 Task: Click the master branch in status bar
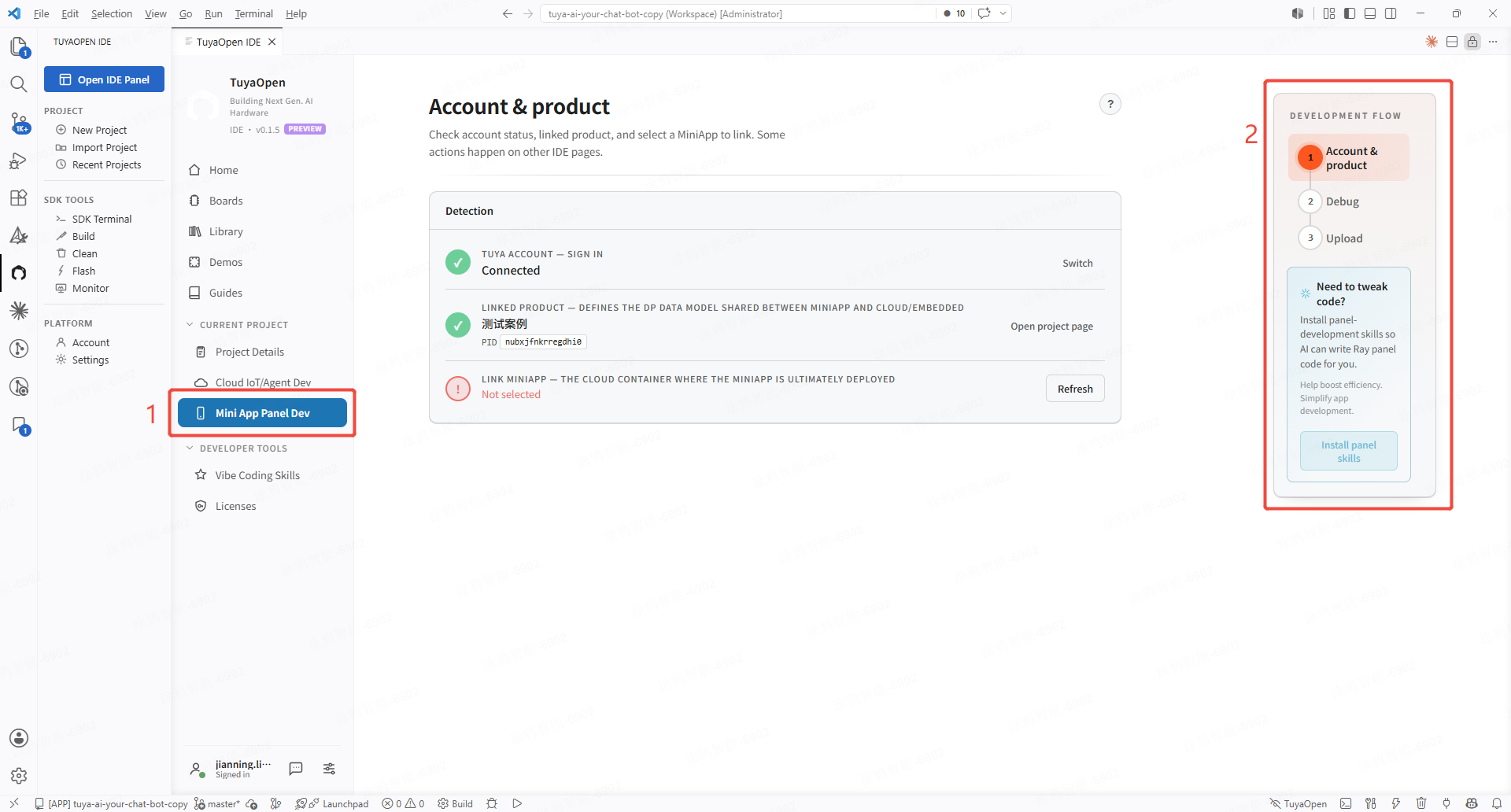[x=216, y=803]
